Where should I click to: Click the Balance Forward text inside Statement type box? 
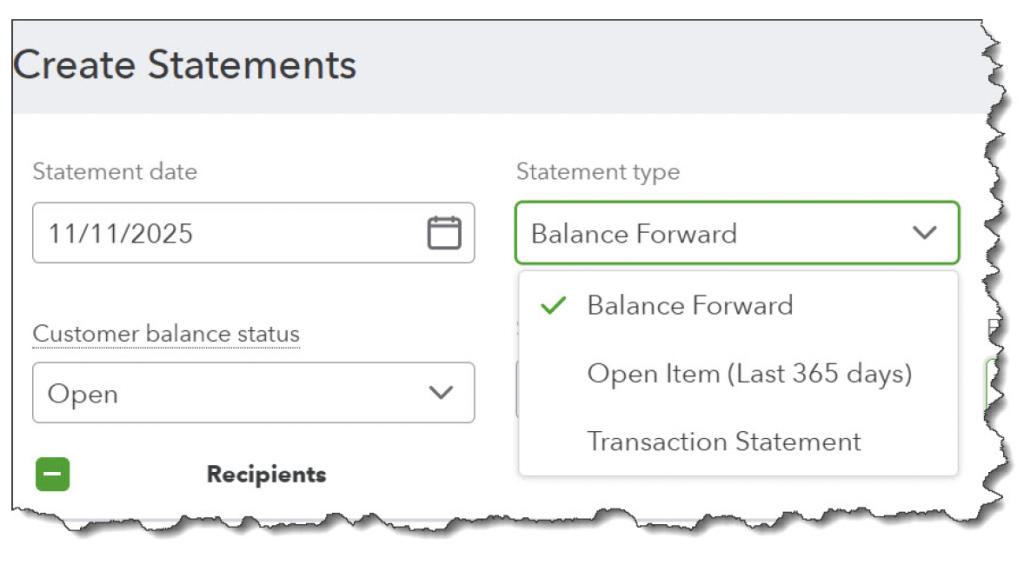click(634, 234)
